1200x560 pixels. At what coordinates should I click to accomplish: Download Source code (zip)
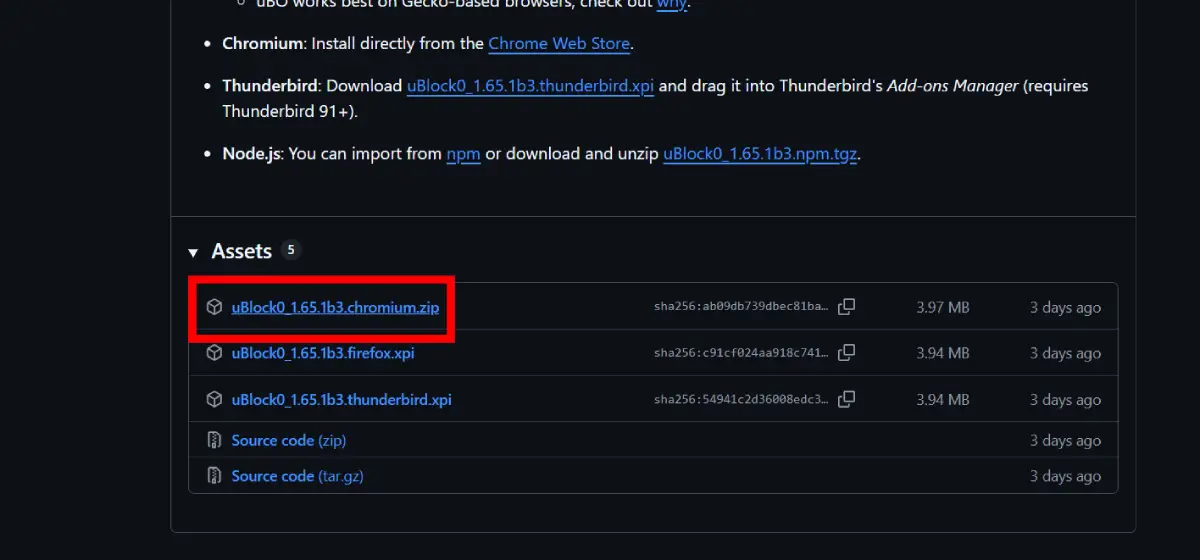point(288,440)
